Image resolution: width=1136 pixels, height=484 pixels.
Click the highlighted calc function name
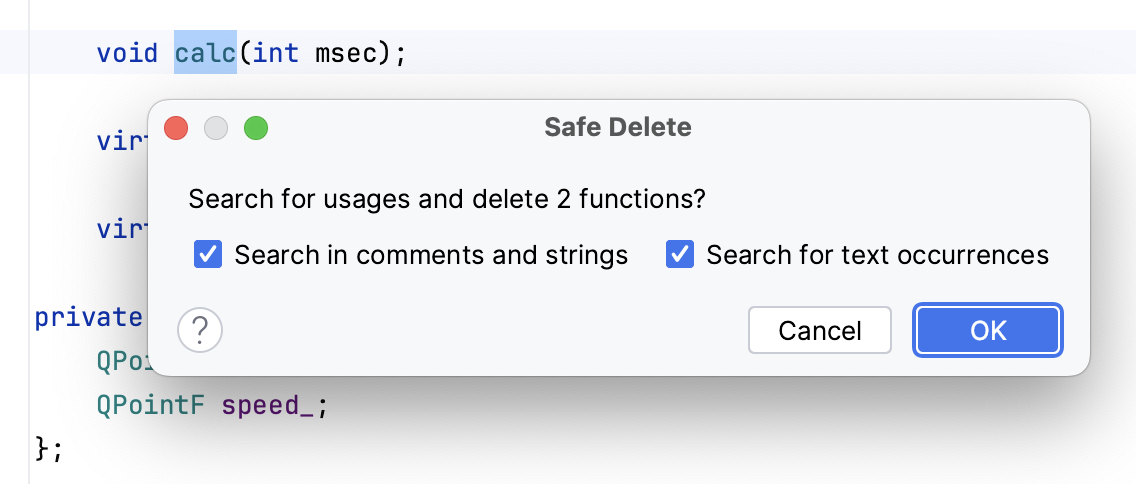[205, 53]
